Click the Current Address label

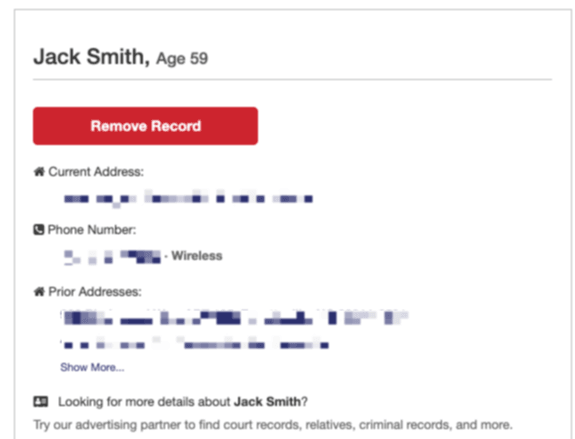[x=96, y=172]
